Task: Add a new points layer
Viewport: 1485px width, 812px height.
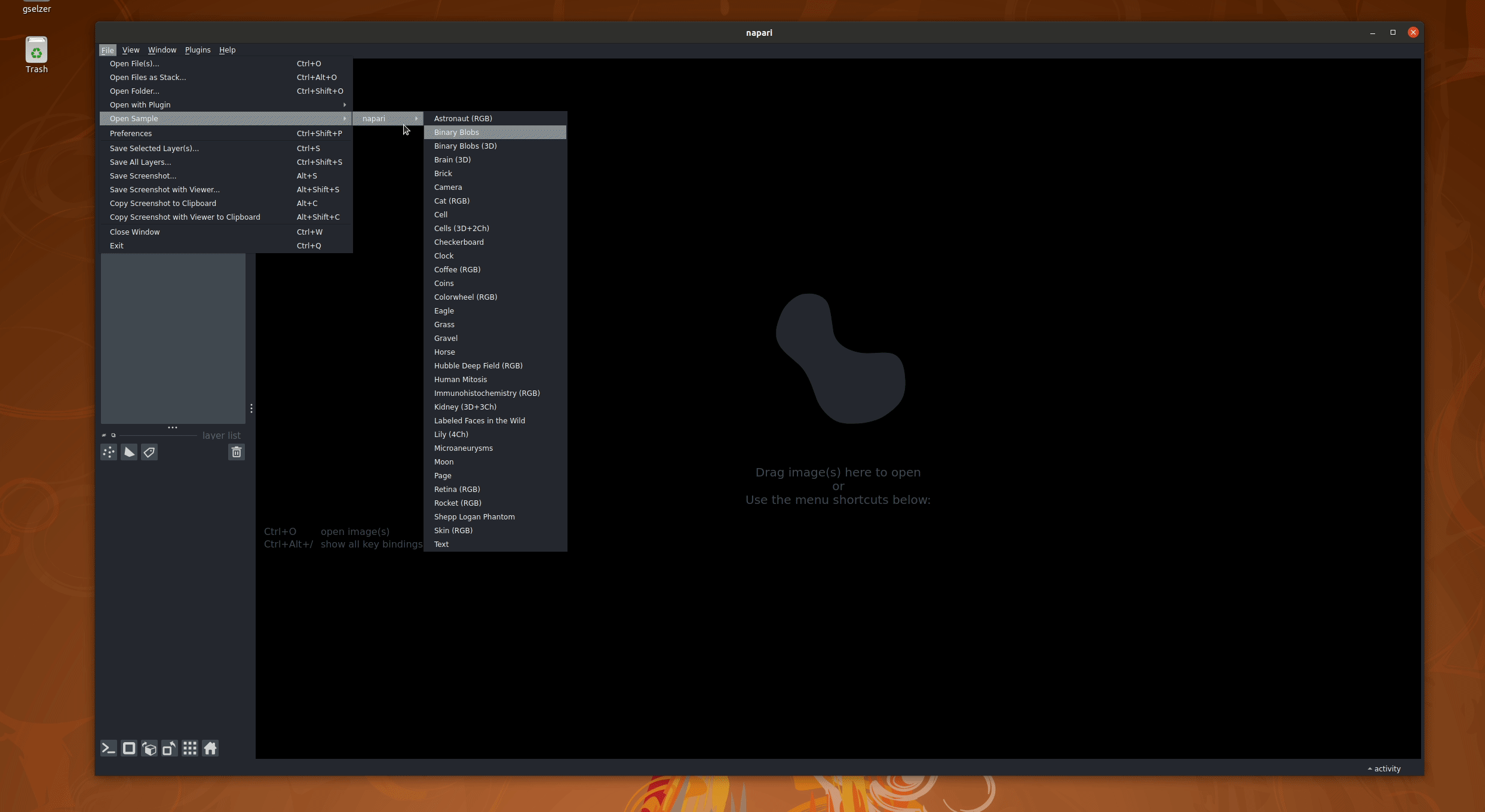Action: [109, 452]
